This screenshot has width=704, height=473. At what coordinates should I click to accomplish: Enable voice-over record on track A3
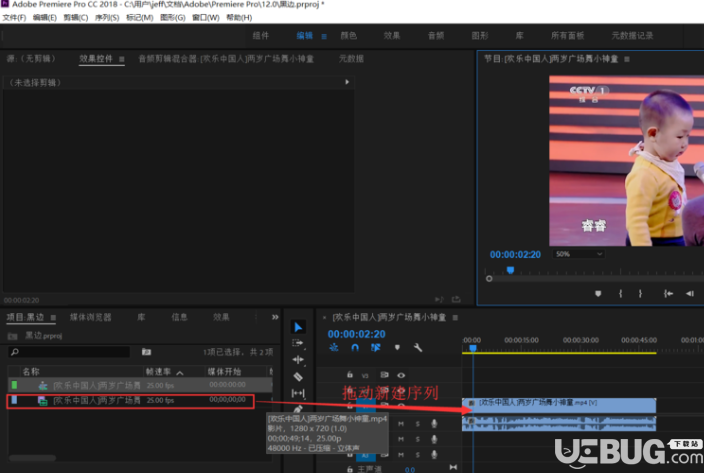pos(434,455)
